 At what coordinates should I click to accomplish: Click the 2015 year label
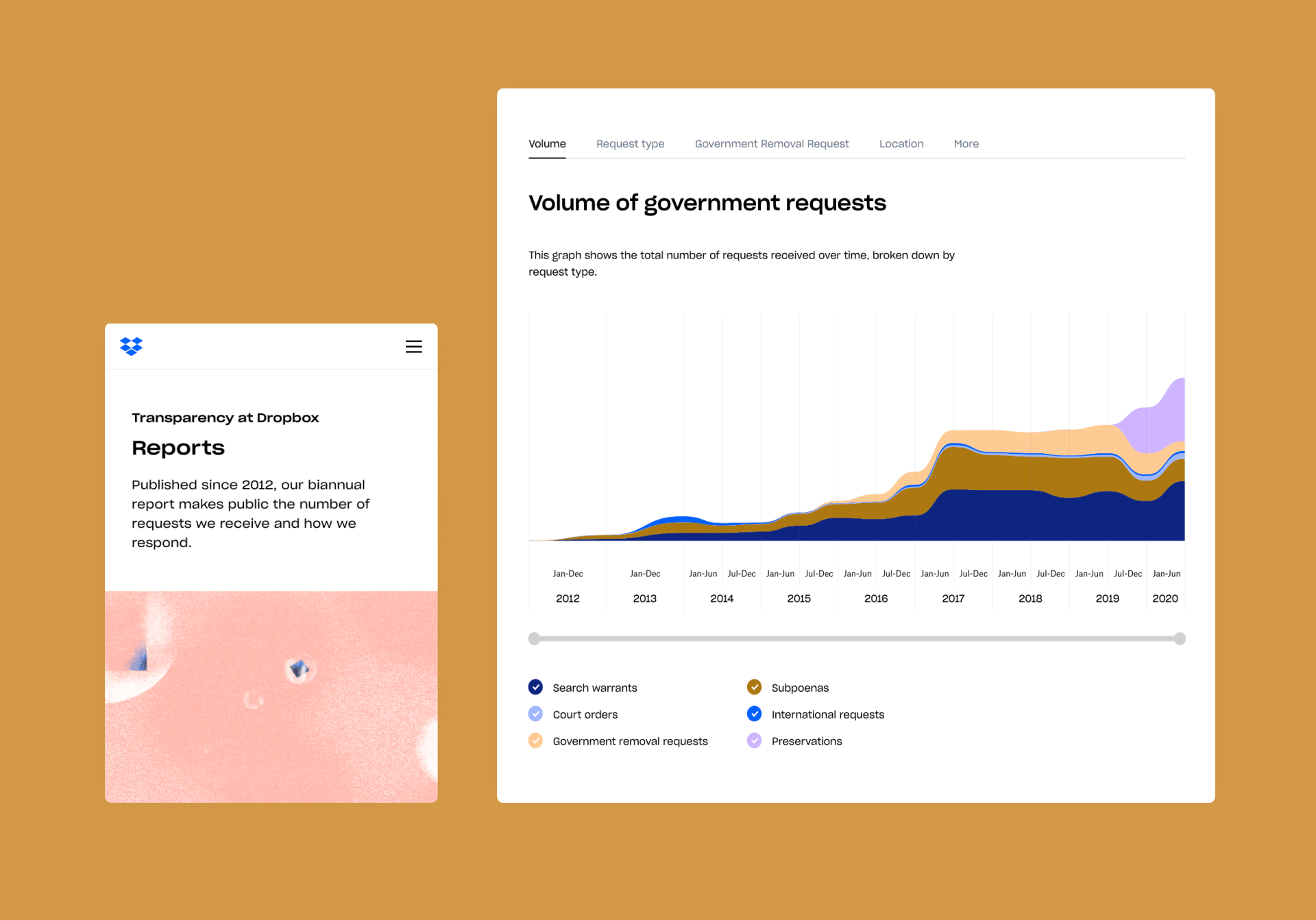(x=799, y=598)
